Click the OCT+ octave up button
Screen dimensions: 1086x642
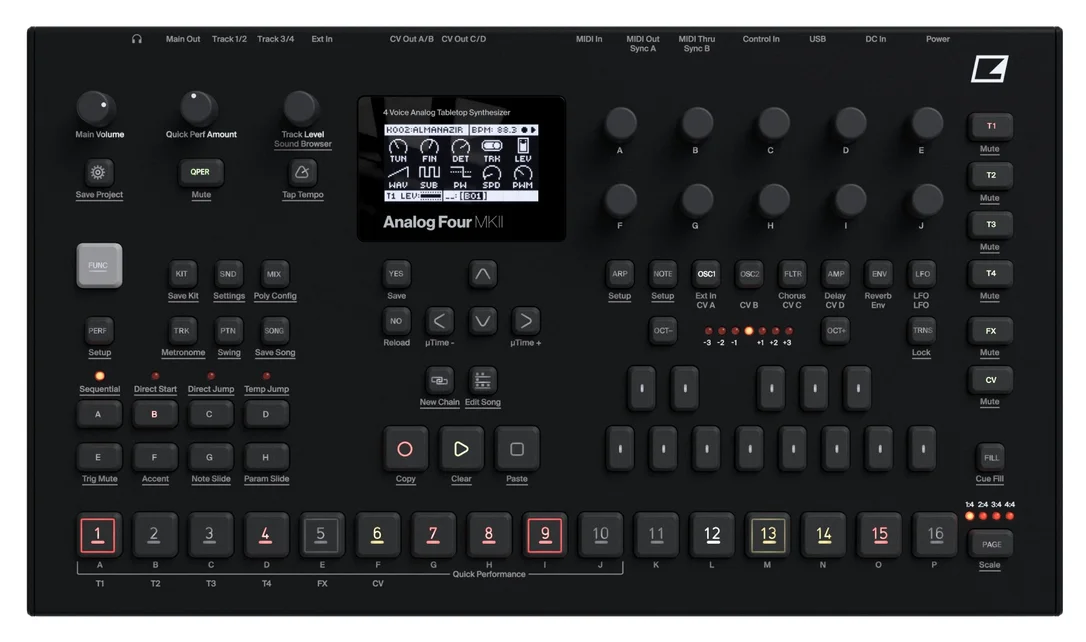(836, 330)
